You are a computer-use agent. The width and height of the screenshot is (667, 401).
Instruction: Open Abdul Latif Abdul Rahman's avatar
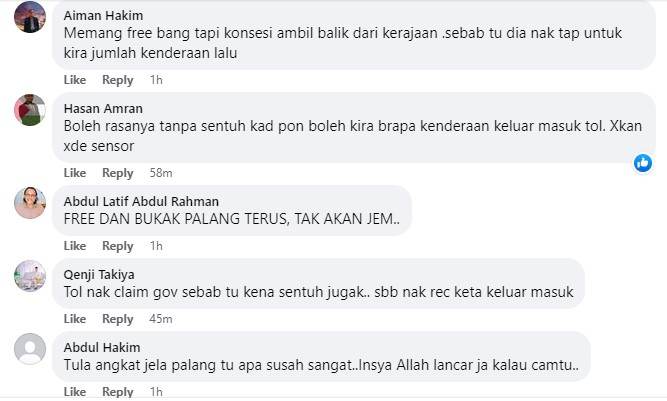[30, 203]
